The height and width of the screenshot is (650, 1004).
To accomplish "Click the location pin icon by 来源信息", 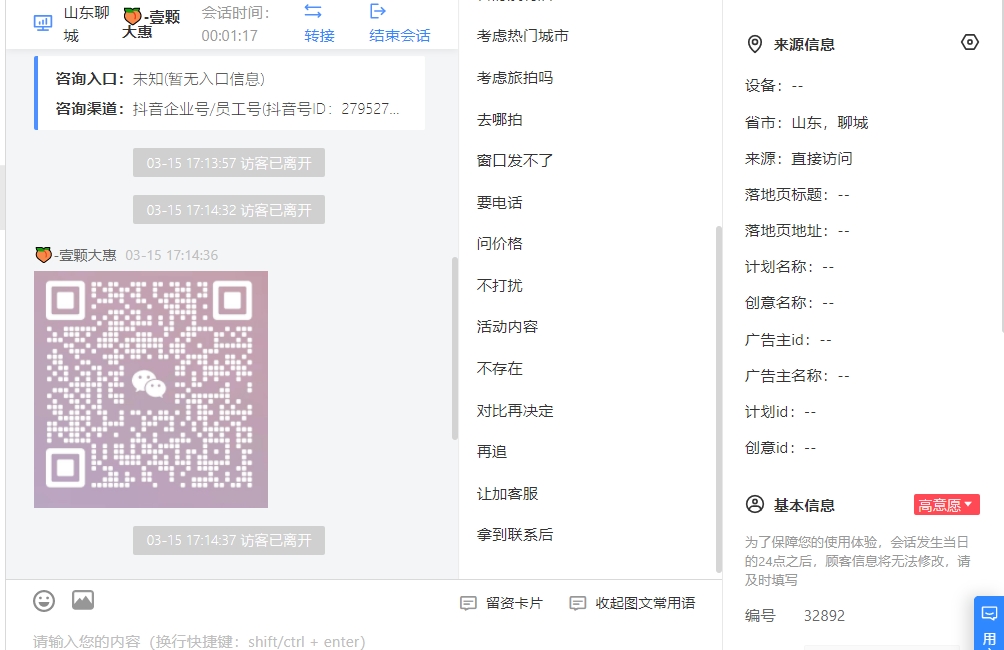I will tap(755, 44).
